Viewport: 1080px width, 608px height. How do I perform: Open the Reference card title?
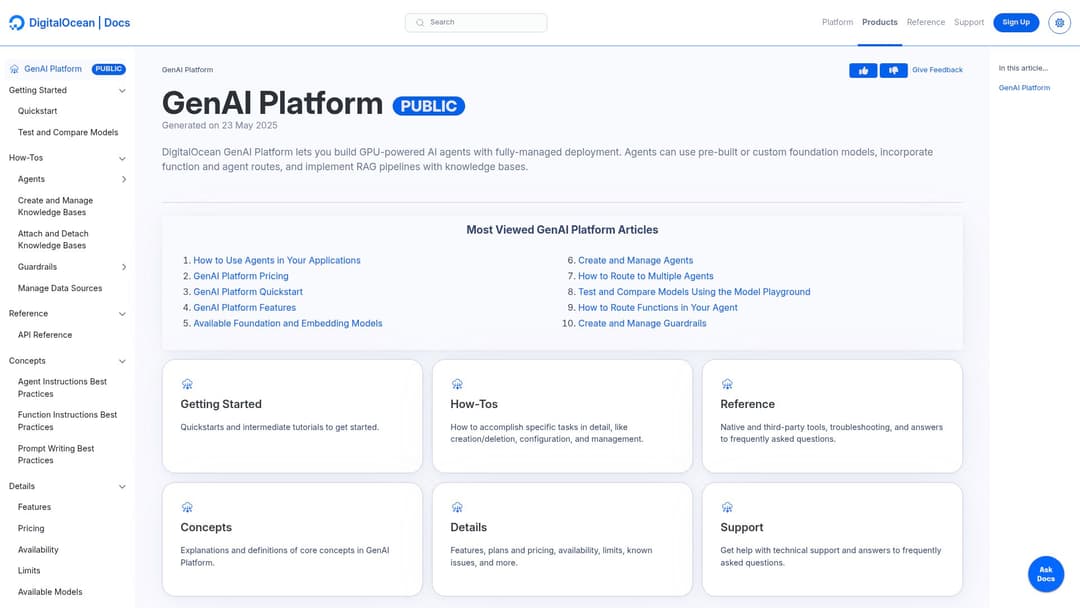tap(747, 404)
